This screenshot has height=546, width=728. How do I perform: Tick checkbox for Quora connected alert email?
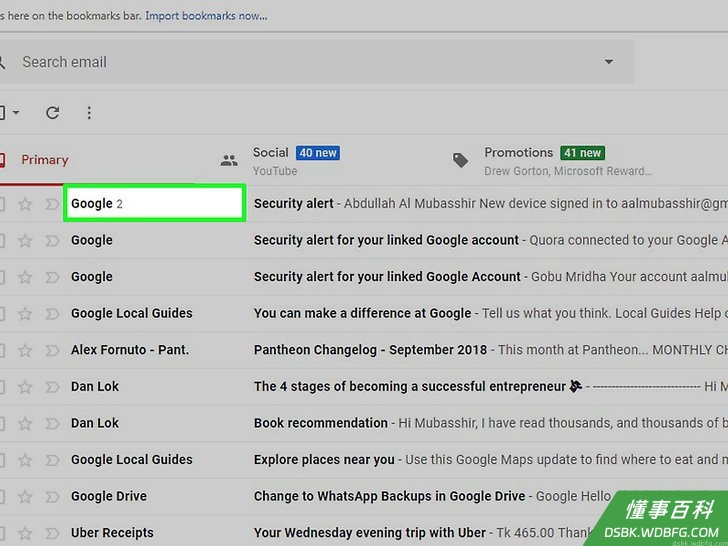tap(2, 240)
